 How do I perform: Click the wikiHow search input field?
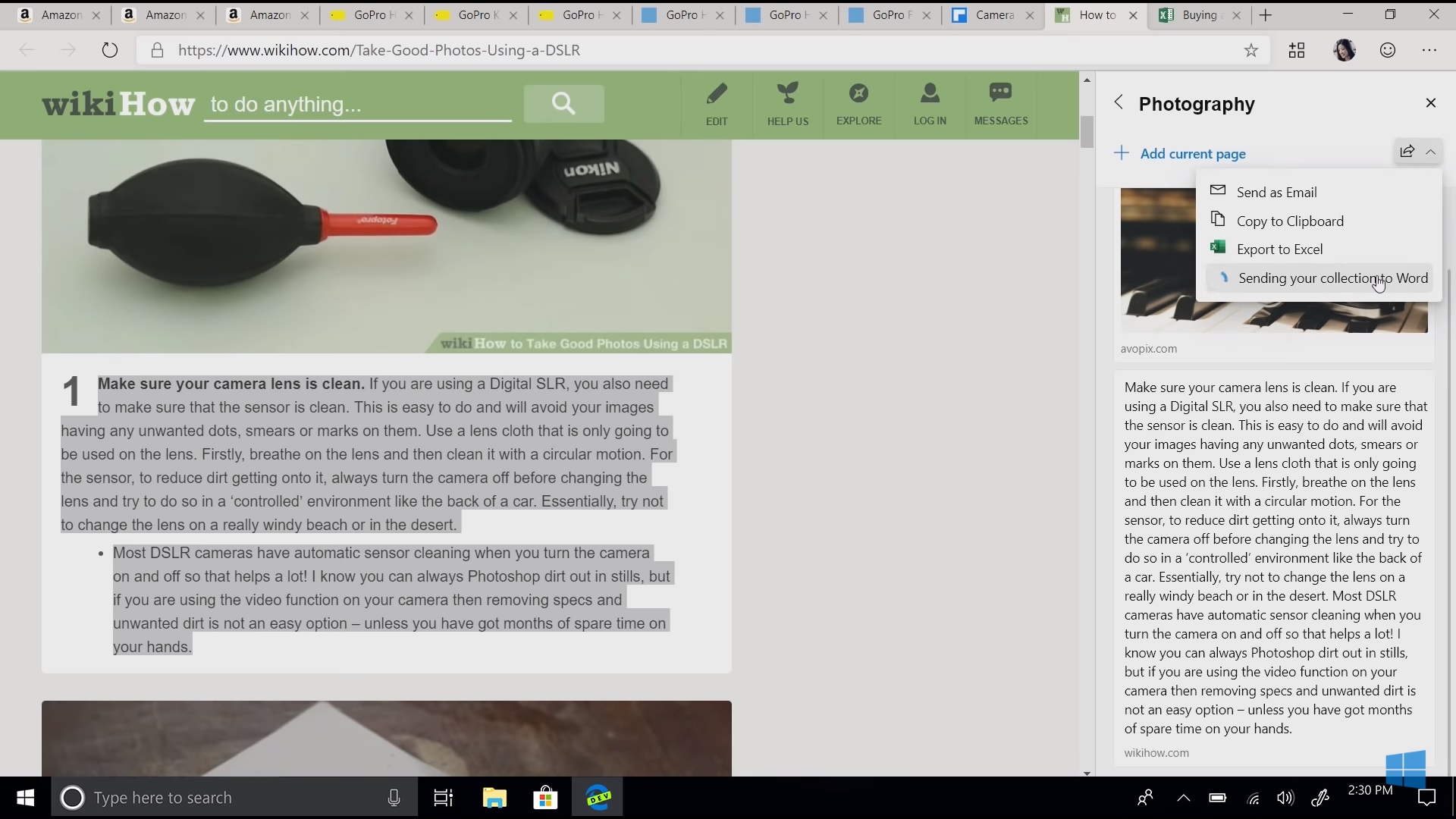(x=356, y=104)
